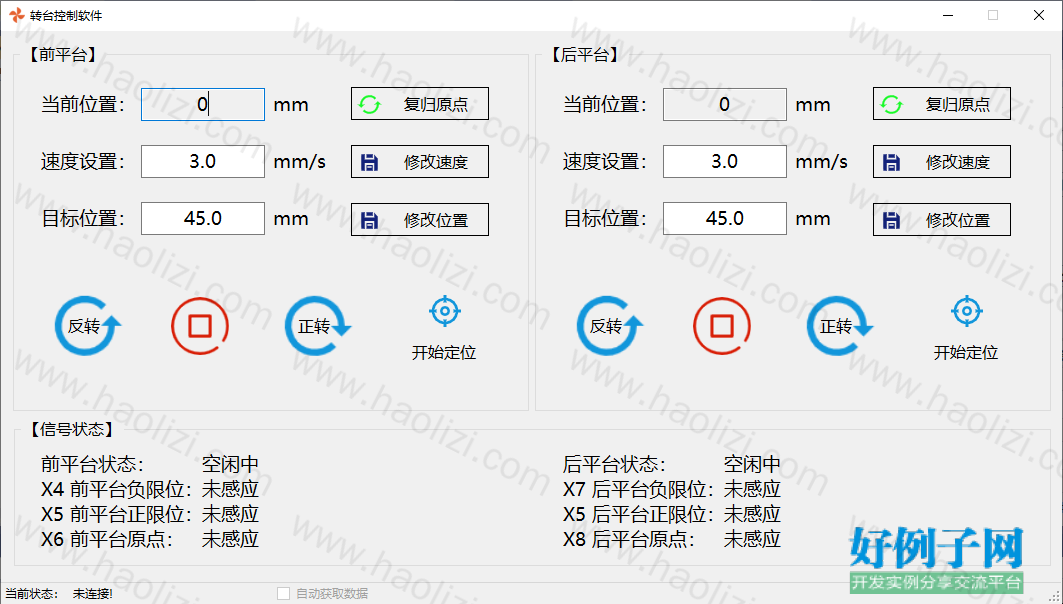Close the 转台控制软件 window

(1039, 16)
